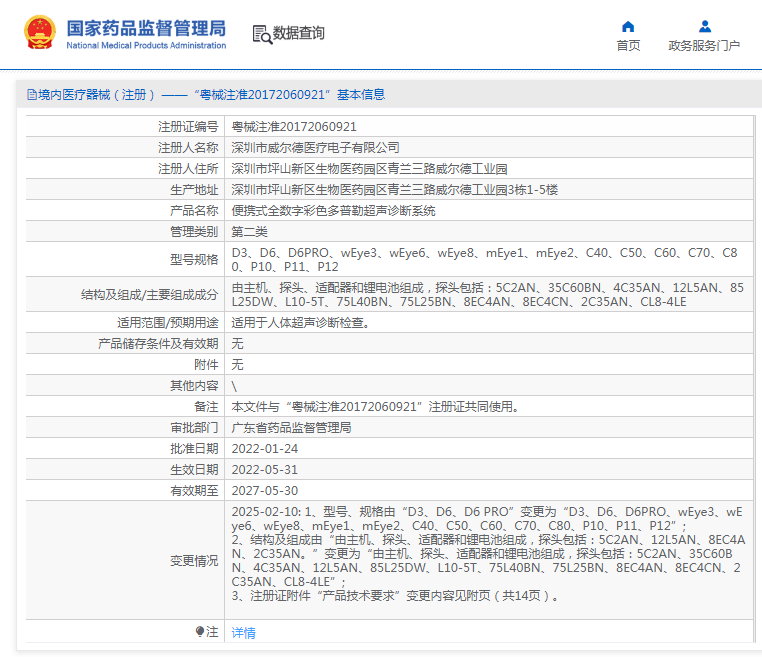Click National Medical Products Administration subtitle

(x=146, y=46)
